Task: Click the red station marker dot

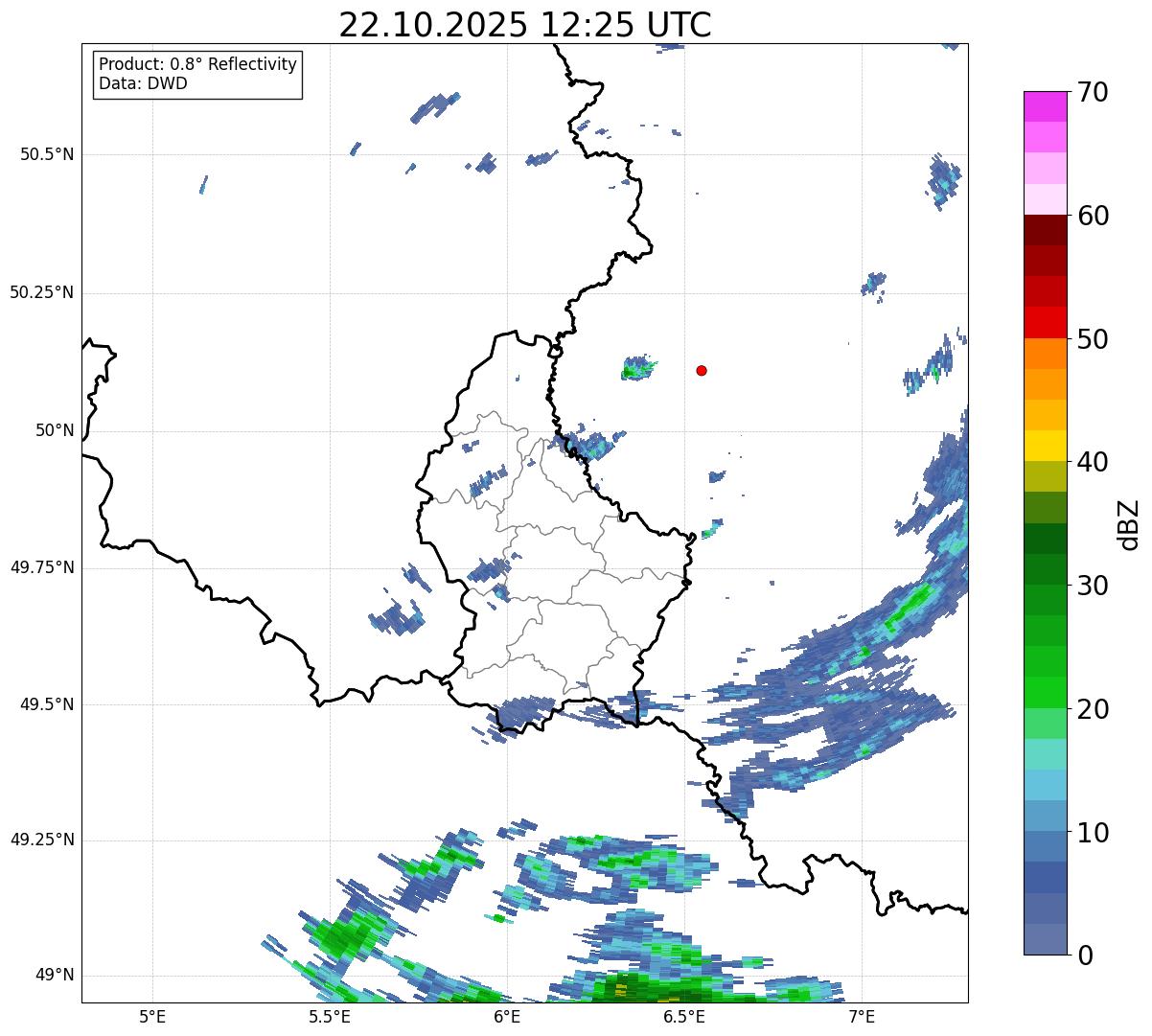Action: pos(702,370)
